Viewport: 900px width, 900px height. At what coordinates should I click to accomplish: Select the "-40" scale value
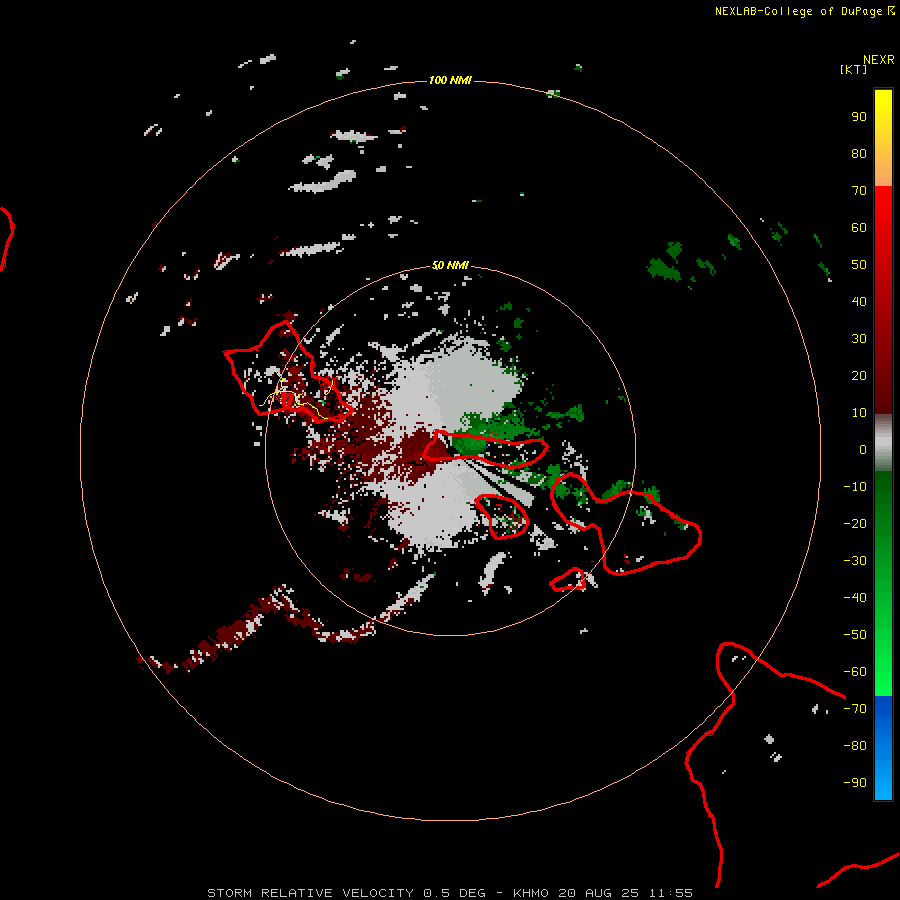(855, 598)
